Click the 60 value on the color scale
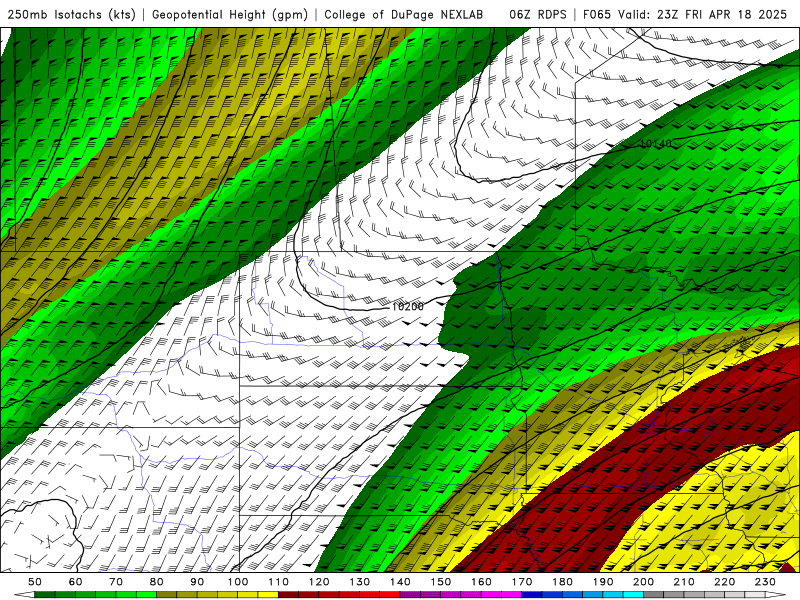The height and width of the screenshot is (600, 800). click(75, 582)
